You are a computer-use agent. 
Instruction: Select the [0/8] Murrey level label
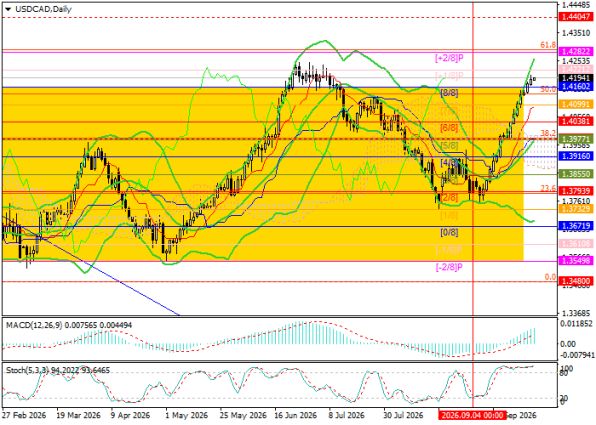click(449, 232)
